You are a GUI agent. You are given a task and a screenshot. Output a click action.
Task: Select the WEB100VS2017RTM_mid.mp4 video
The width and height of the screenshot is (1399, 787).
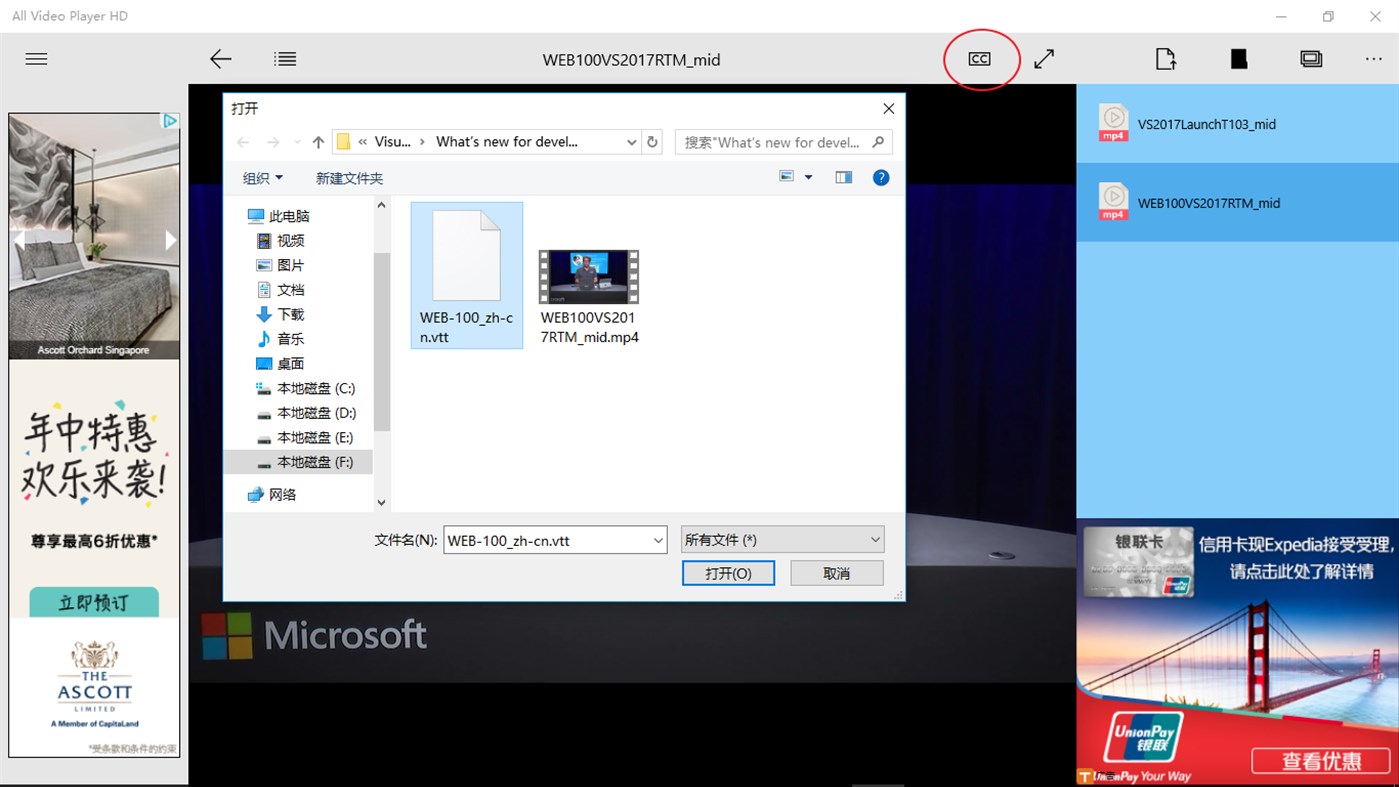point(588,277)
